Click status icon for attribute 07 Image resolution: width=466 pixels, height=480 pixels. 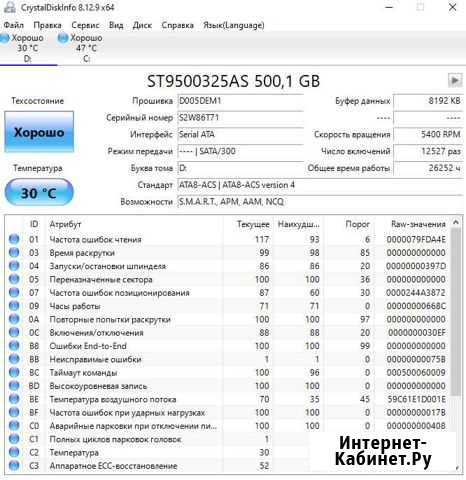[14, 292]
